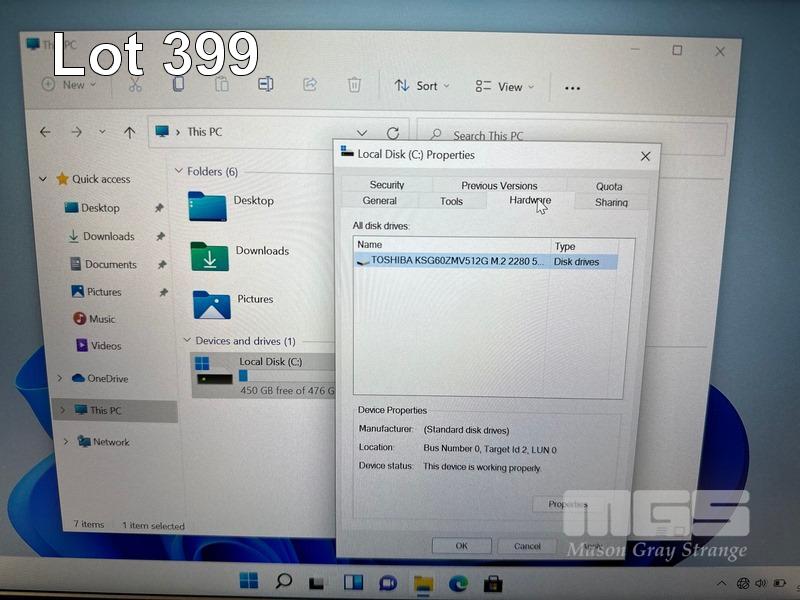The image size is (800, 600).
Task: Click the Refresh button beside address bar
Action: 393,133
